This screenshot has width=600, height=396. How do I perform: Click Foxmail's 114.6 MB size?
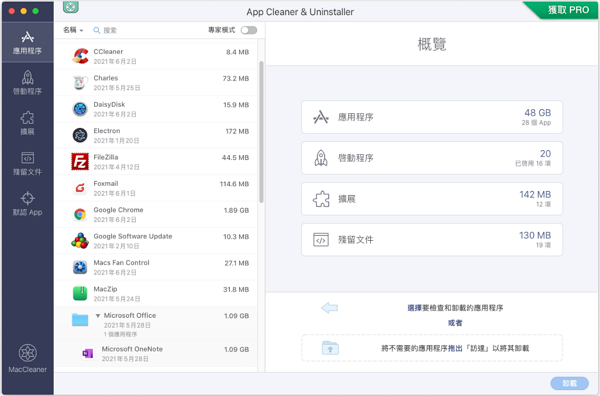[x=234, y=184]
